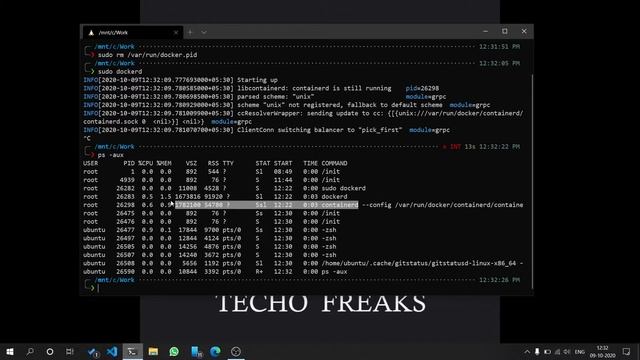Click the red 'INT' status indicator
The width and height of the screenshot is (640, 360).
456,147
